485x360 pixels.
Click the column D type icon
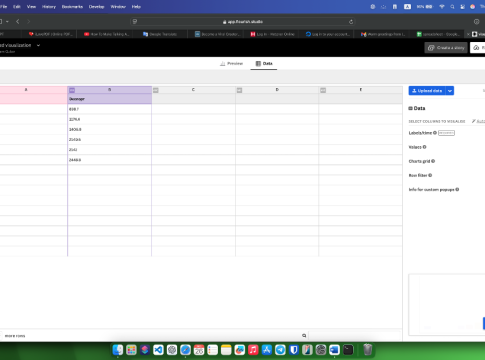[x=239, y=90]
